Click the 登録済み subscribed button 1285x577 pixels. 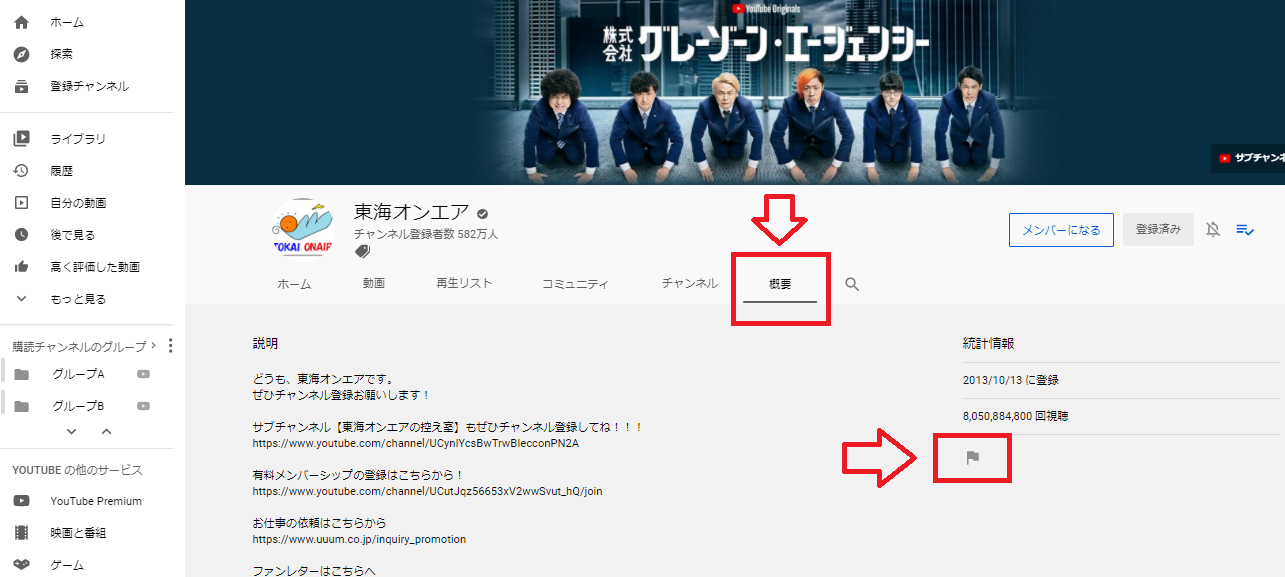click(1158, 230)
